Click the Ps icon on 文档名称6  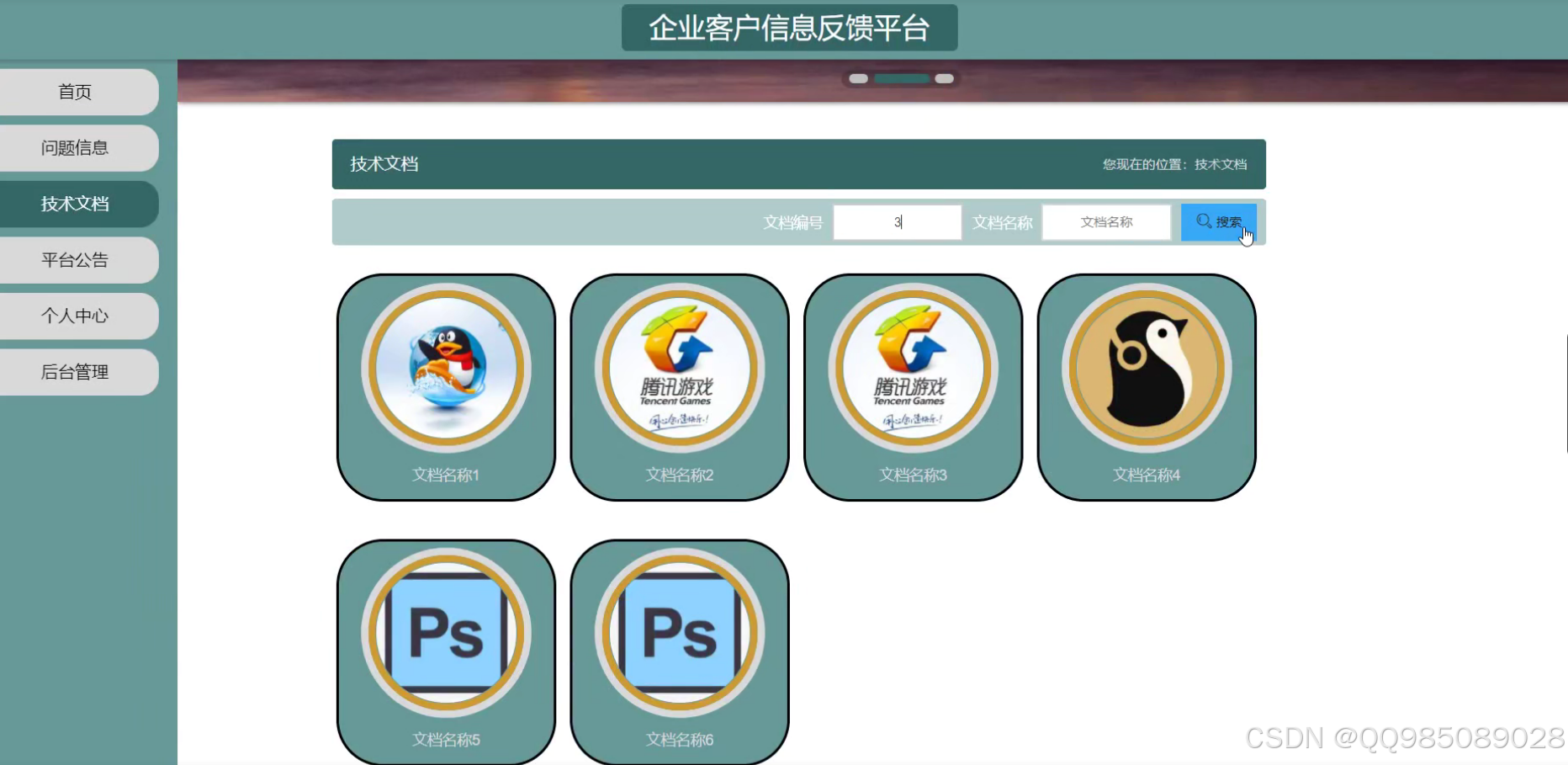679,633
